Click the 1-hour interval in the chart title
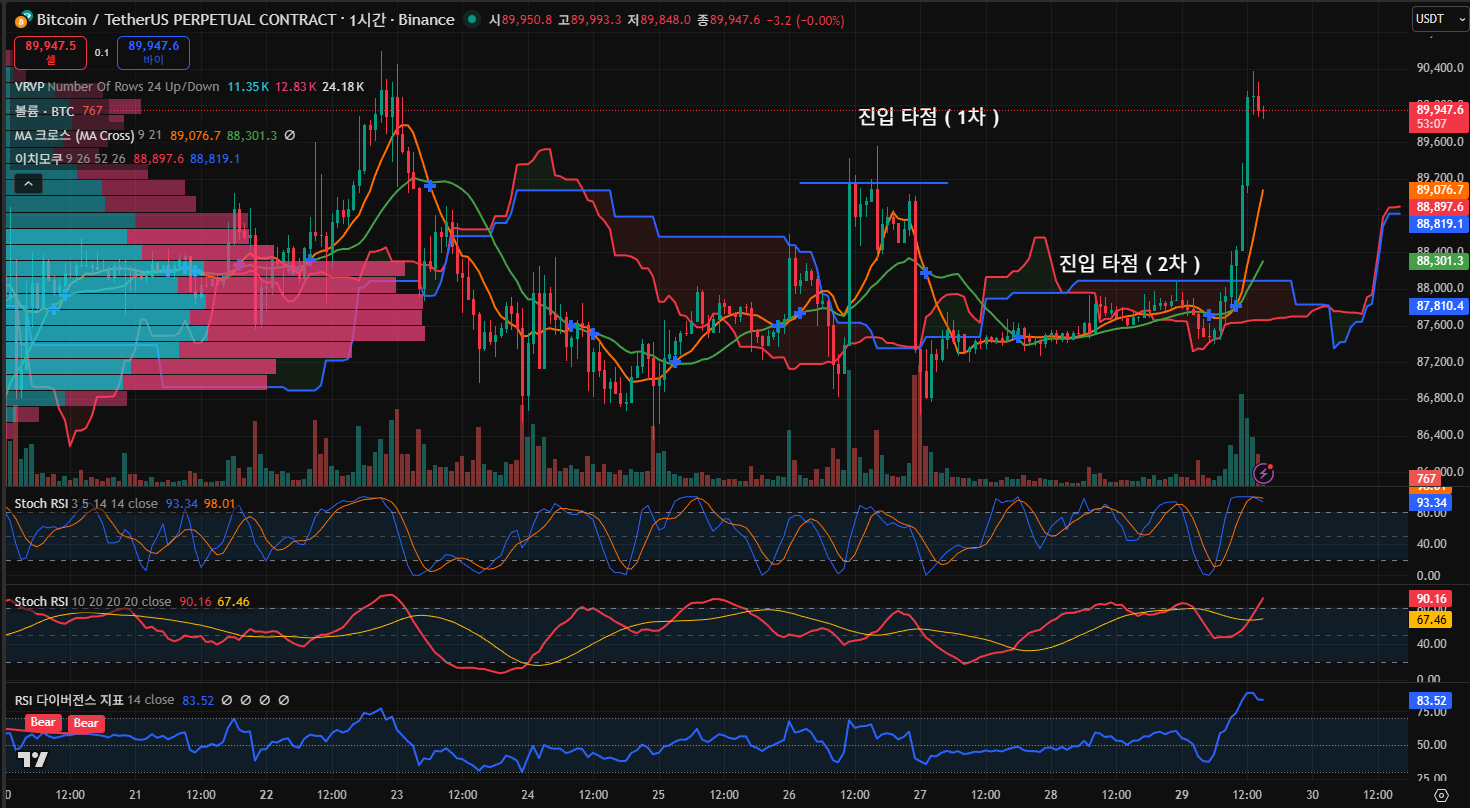Image resolution: width=1470 pixels, height=808 pixels. point(374,20)
